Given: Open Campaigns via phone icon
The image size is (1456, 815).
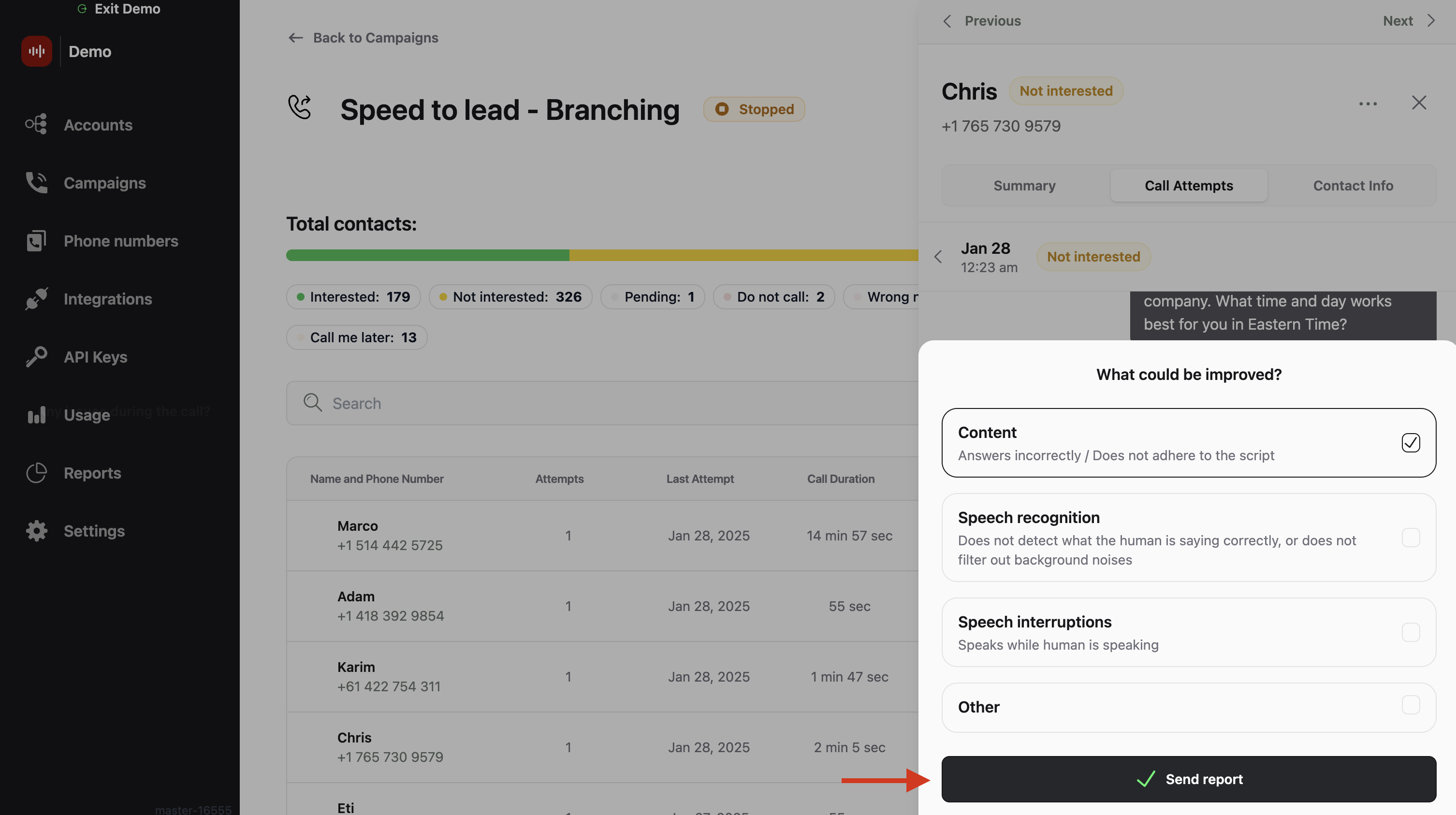Looking at the screenshot, I should click(x=36, y=183).
